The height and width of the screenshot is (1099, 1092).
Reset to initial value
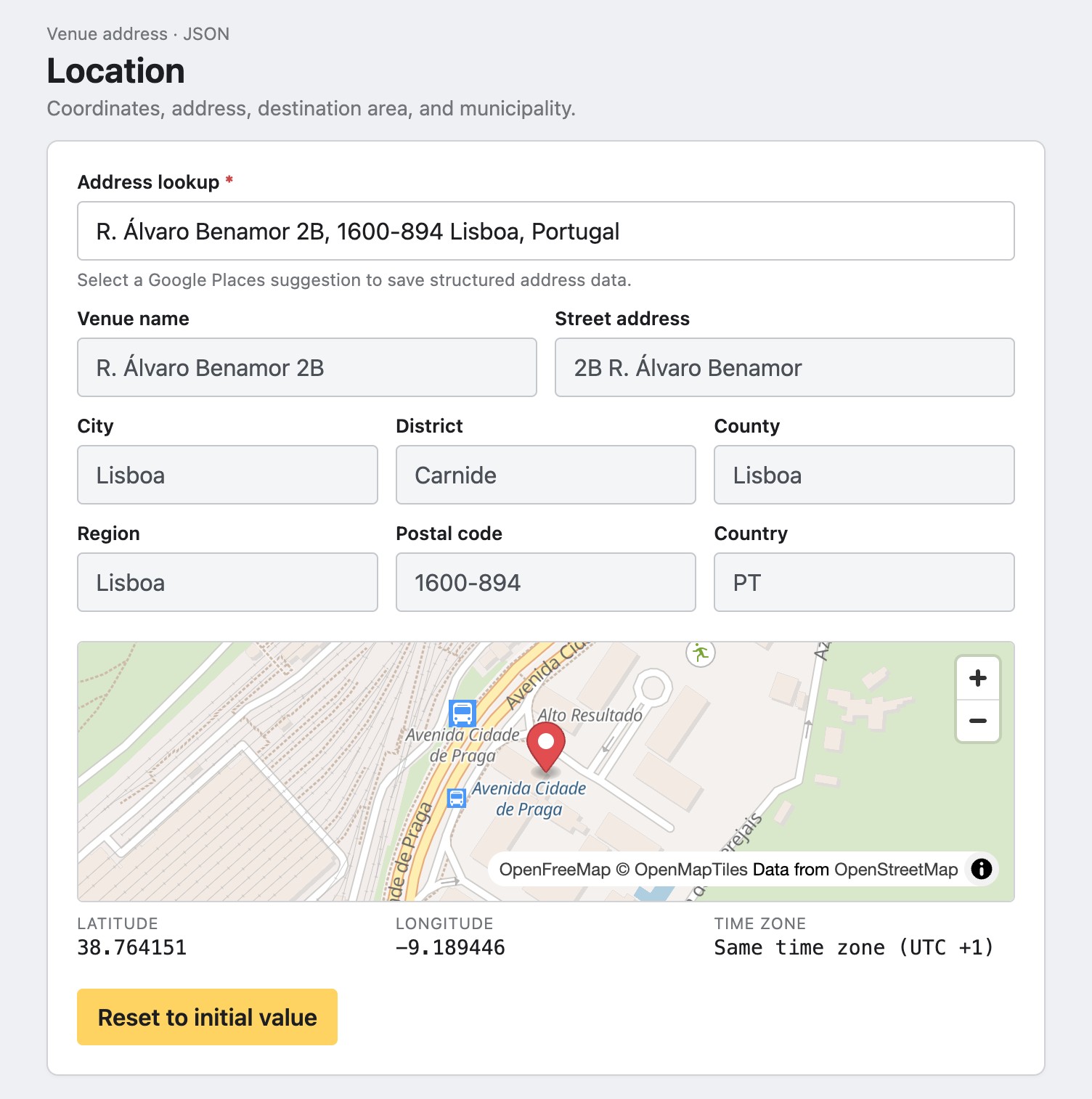pos(207,1017)
